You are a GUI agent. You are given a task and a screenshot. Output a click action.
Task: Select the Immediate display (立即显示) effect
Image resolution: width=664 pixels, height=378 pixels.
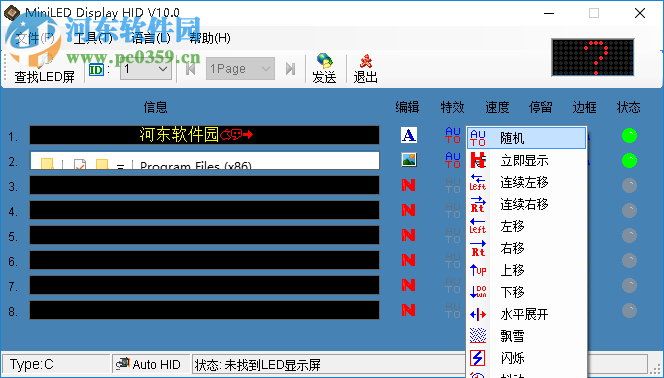coord(526,160)
